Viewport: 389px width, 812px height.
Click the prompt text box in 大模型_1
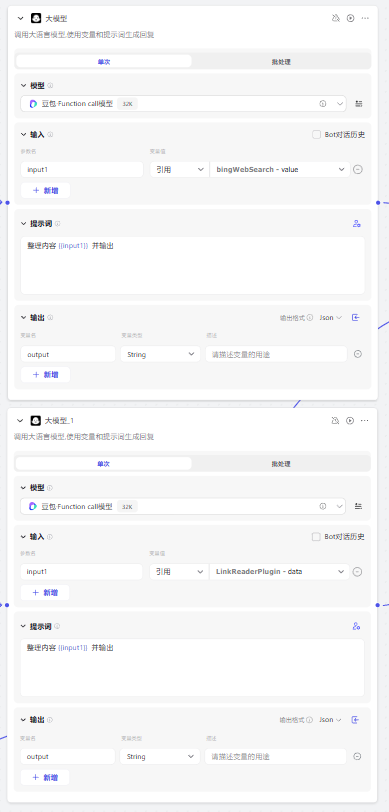(192, 668)
